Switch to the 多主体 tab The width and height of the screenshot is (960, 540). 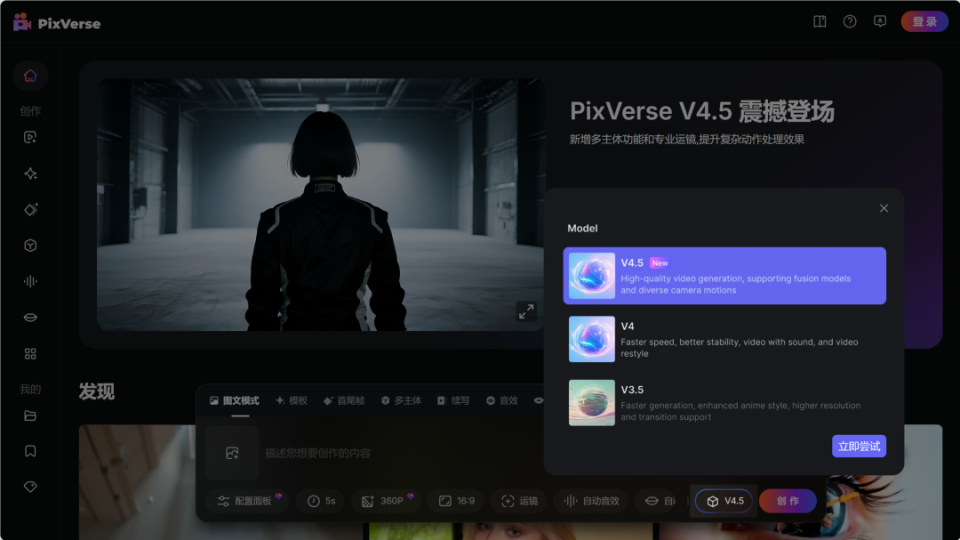coord(402,401)
